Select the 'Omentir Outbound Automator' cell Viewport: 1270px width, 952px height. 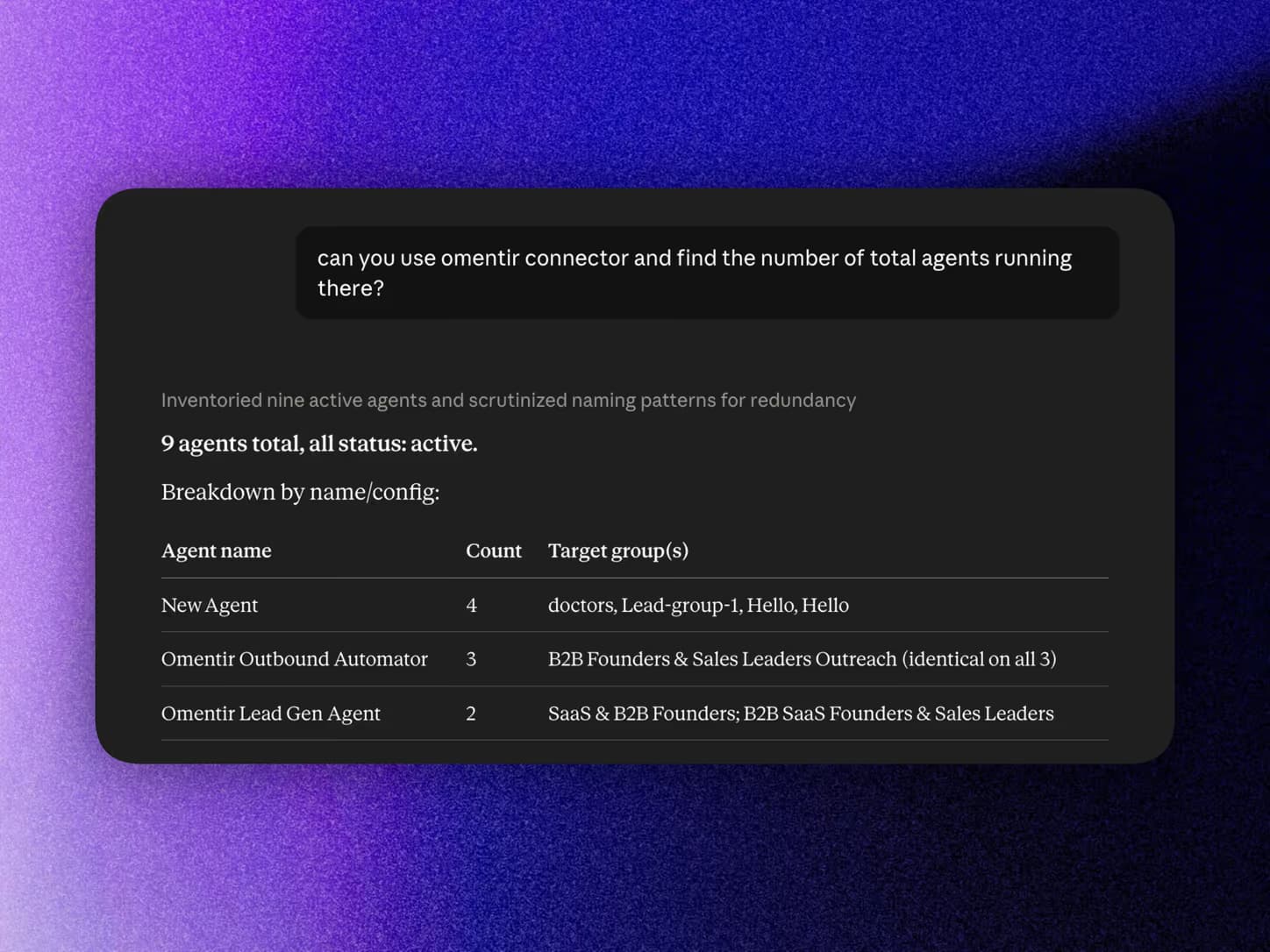tap(295, 659)
